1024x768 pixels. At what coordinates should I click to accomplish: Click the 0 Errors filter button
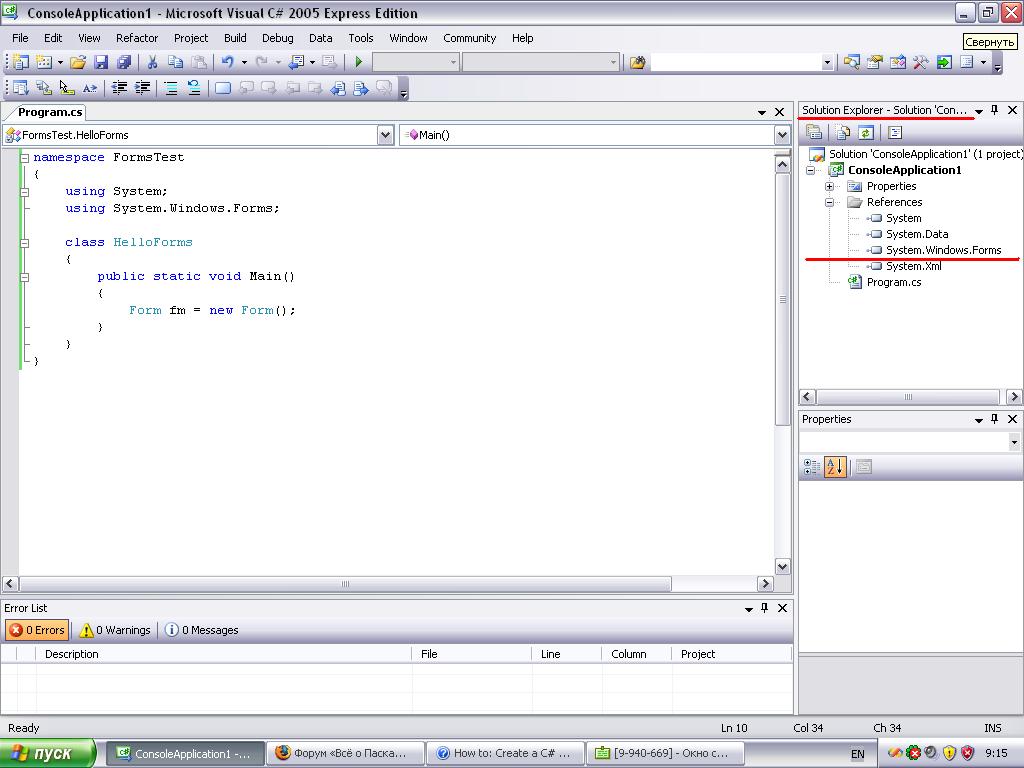(x=37, y=630)
